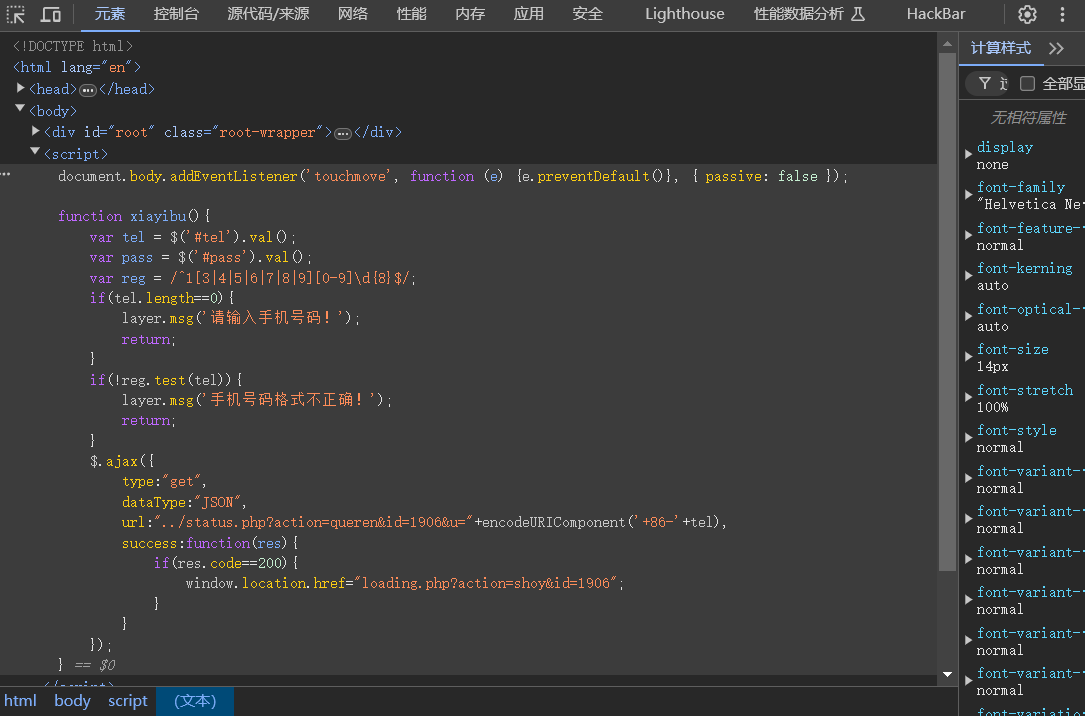Open DevTools settings gear
Image resolution: width=1085 pixels, height=716 pixels.
point(1027,14)
